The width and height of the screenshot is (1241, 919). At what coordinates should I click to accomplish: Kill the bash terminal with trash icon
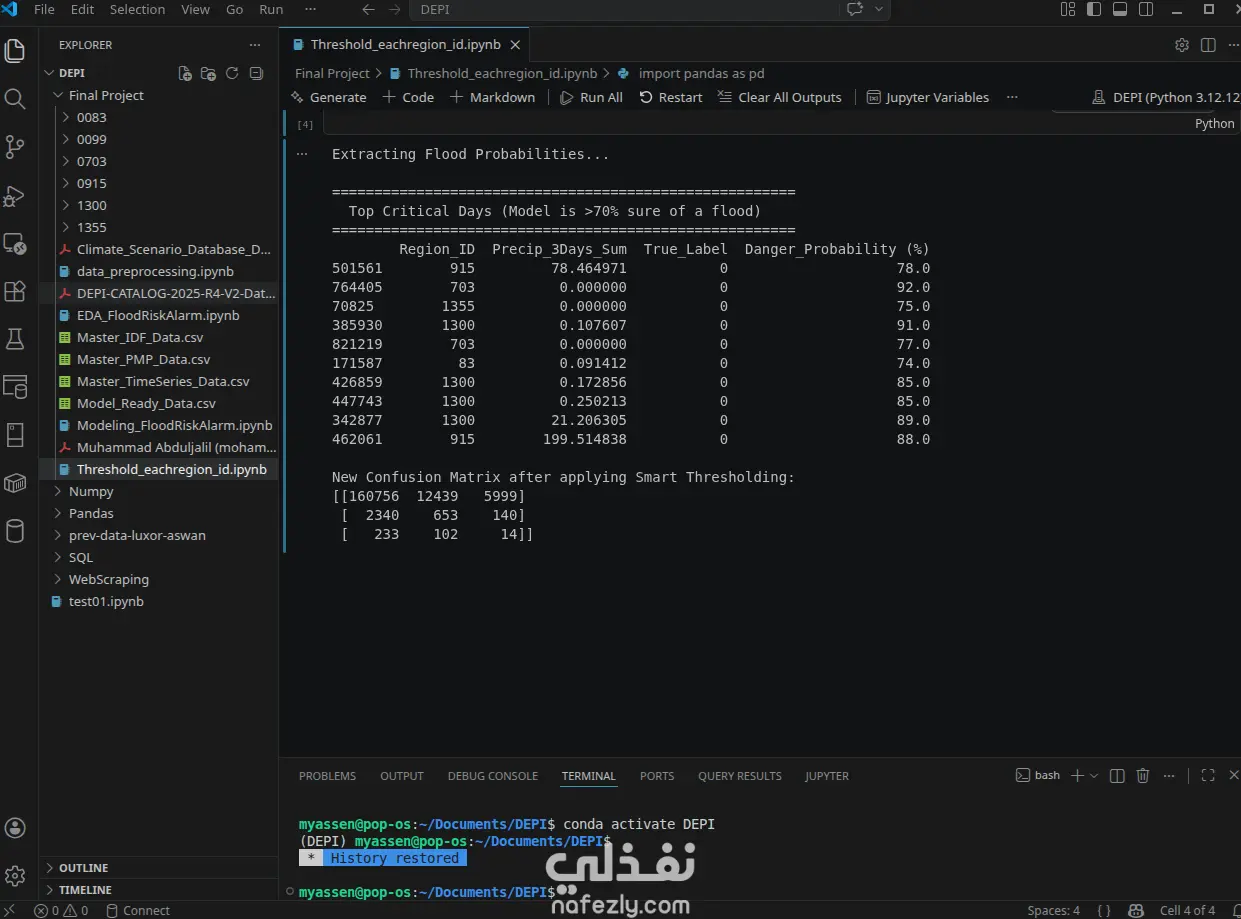[1143, 775]
